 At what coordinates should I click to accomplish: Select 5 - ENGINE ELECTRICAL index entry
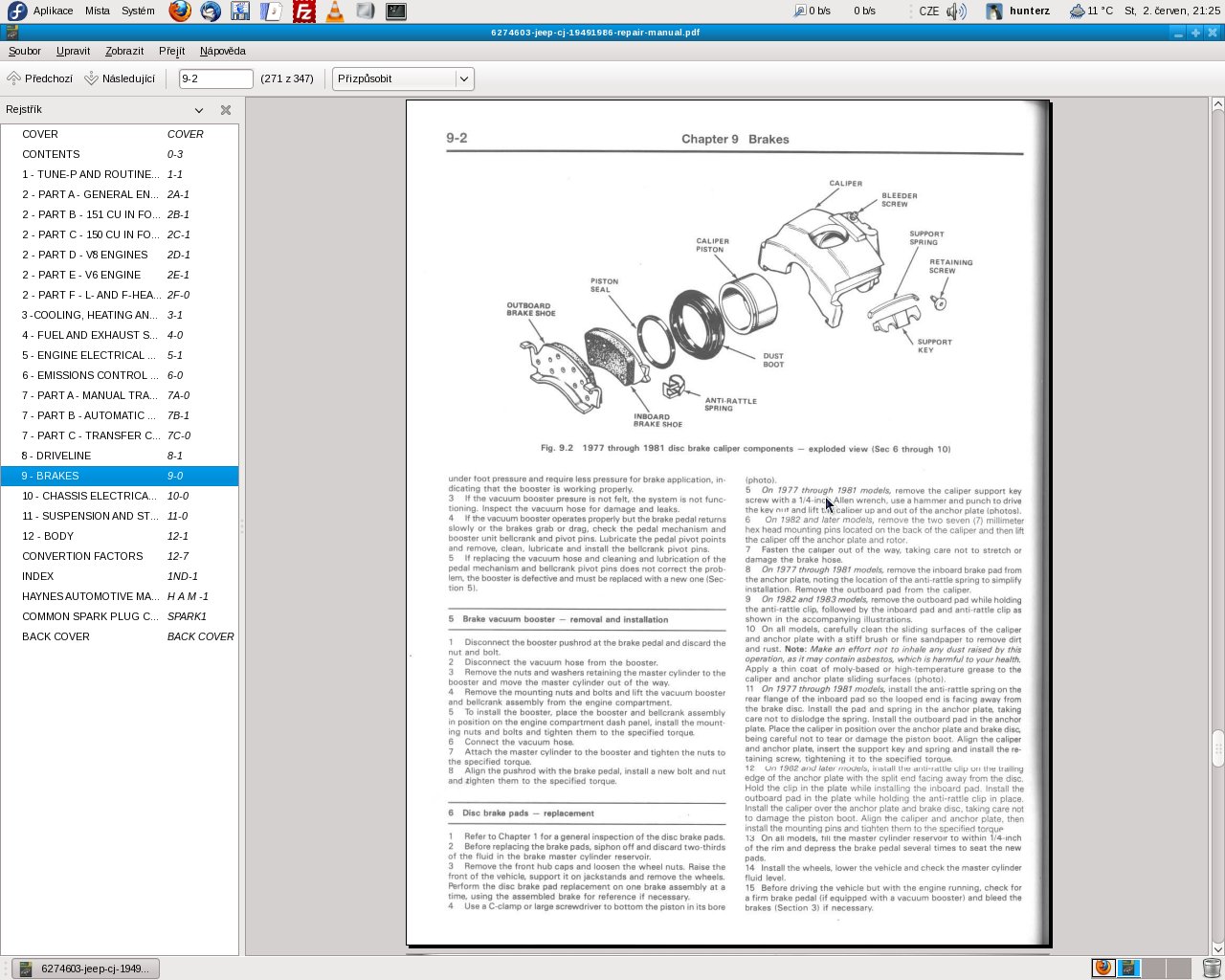coord(120,355)
